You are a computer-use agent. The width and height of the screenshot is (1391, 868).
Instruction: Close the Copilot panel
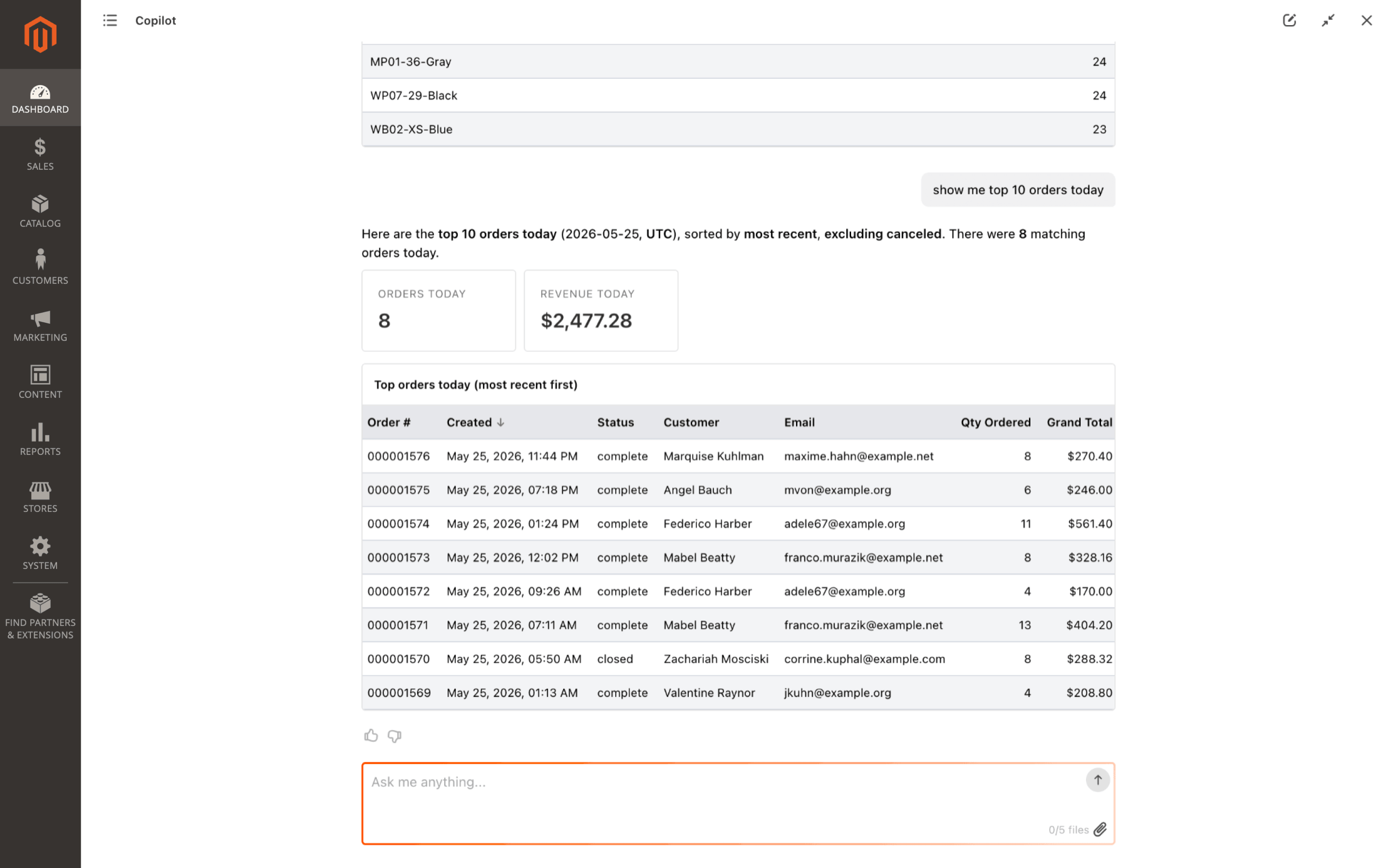[x=1366, y=21]
